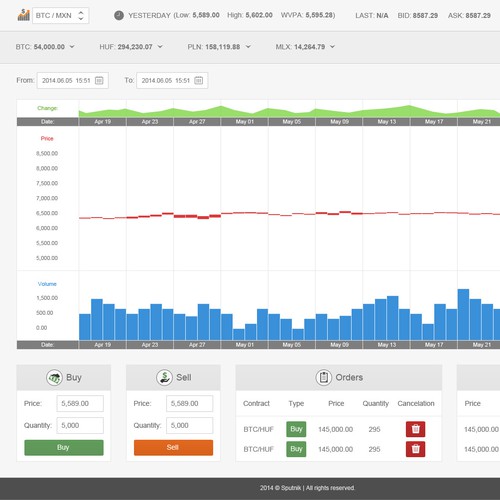Open the From date calendar icon
The height and width of the screenshot is (500, 500).
coord(99,80)
